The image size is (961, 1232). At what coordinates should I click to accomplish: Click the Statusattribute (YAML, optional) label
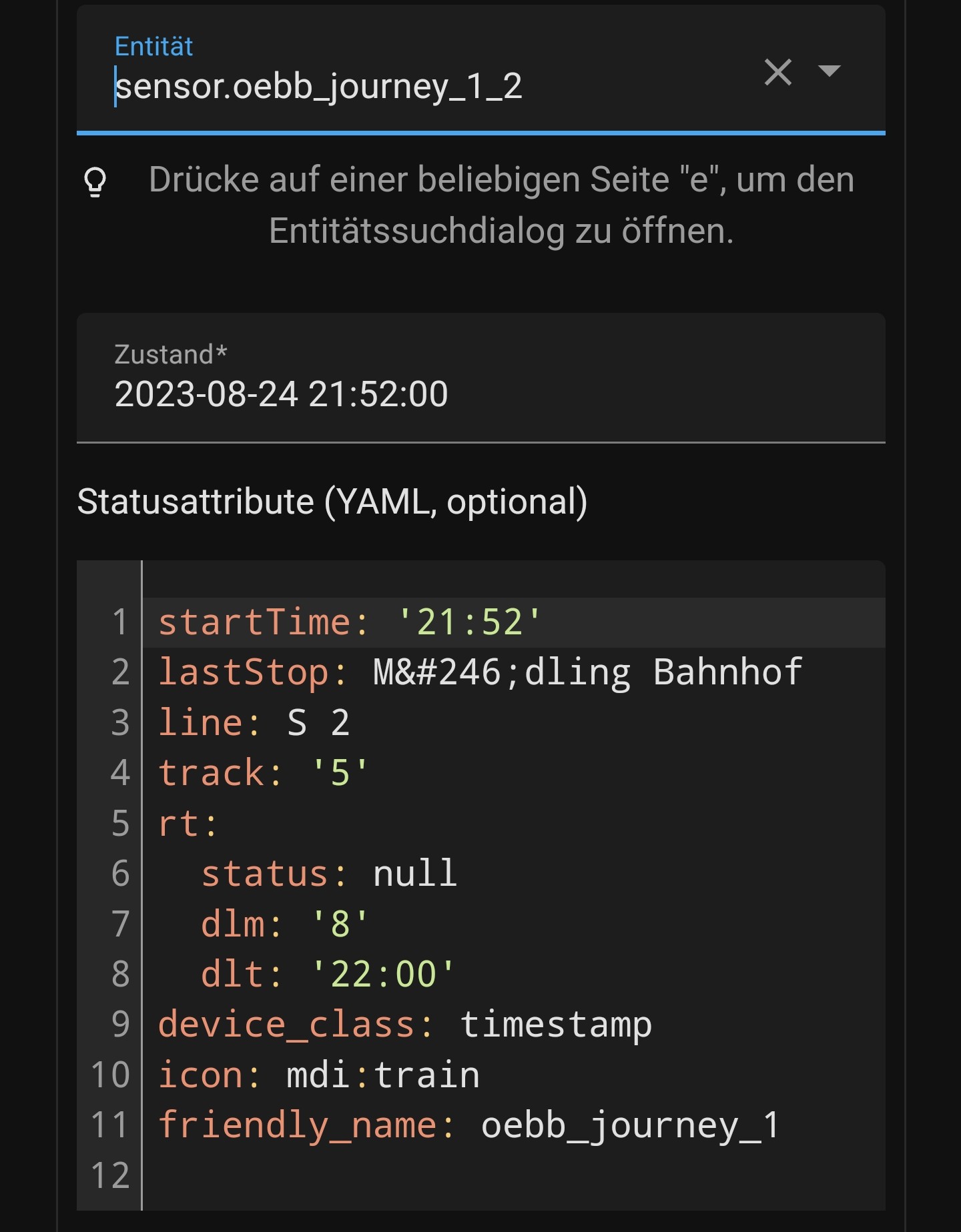click(332, 502)
